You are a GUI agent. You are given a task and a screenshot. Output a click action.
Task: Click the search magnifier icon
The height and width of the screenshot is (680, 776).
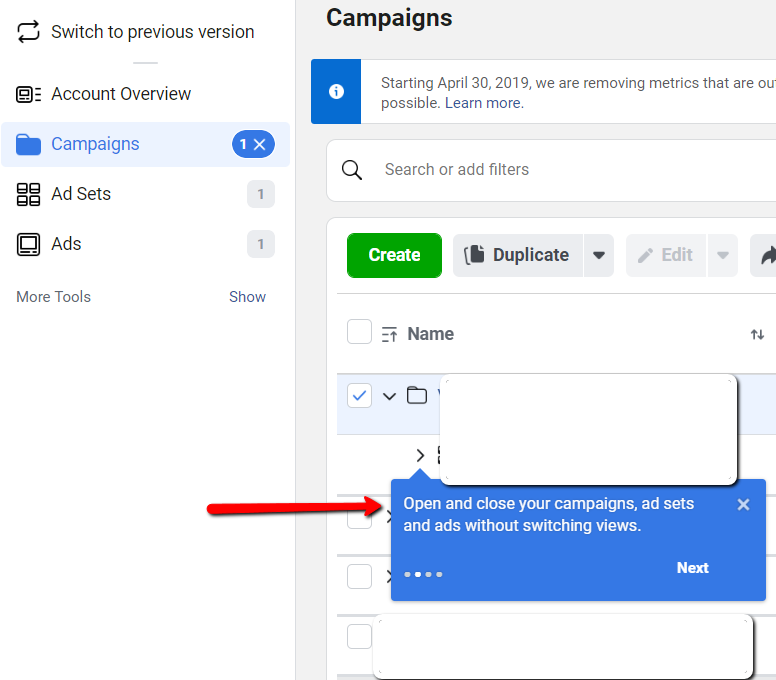pos(352,170)
